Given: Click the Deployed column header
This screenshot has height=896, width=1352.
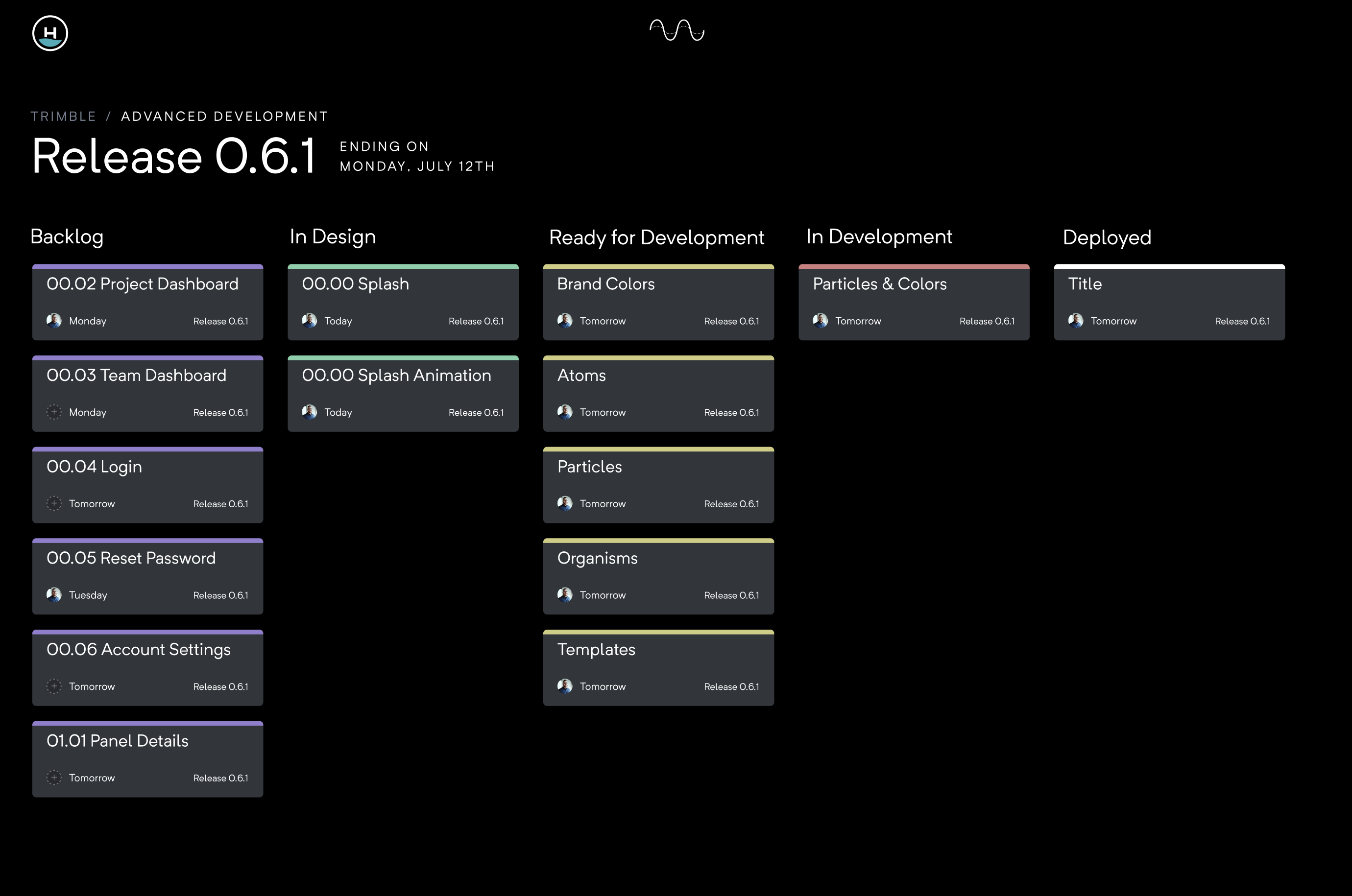Looking at the screenshot, I should (1107, 237).
